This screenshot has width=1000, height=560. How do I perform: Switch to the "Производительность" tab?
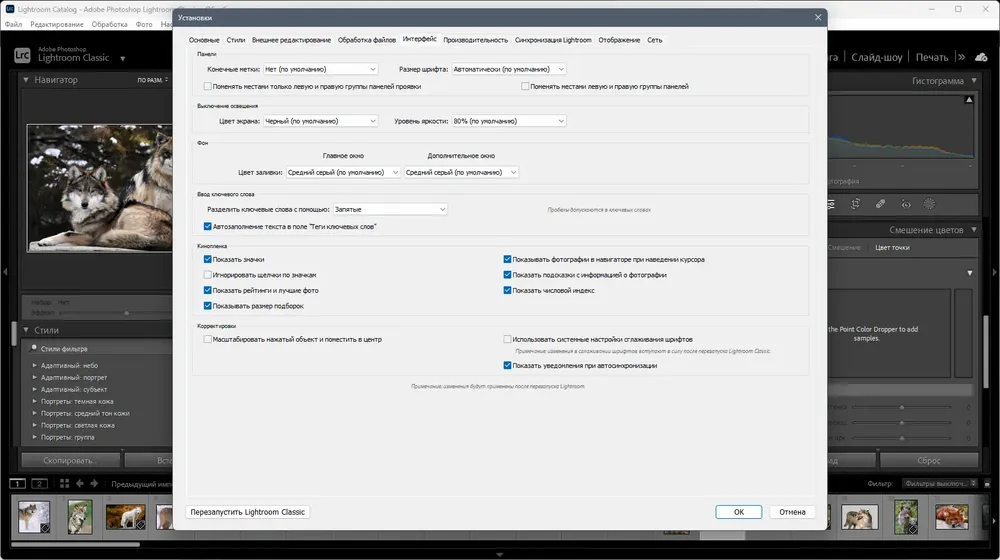[475, 40]
